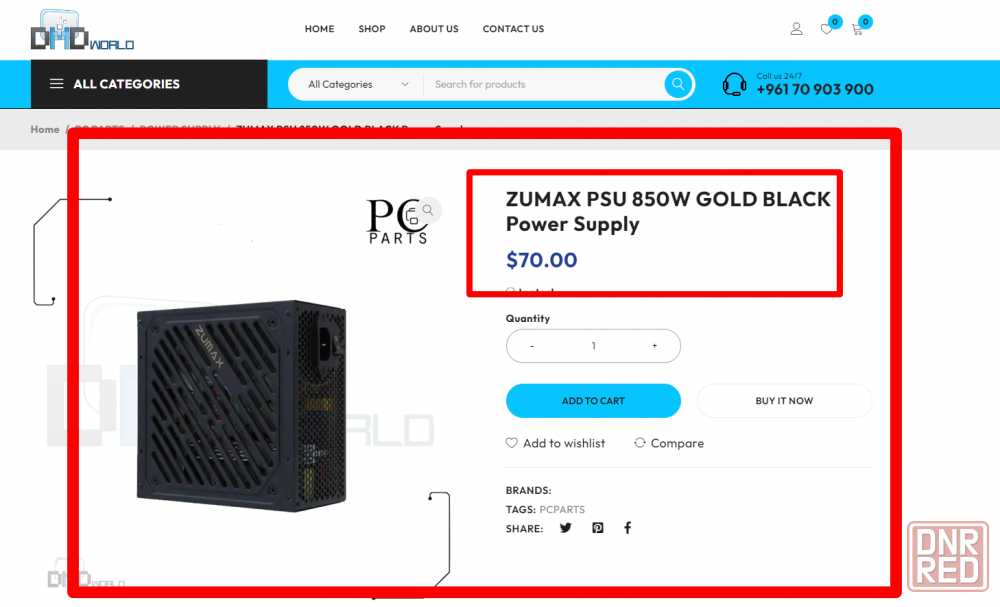This screenshot has height=607, width=1000.
Task: Increase quantity with the plus button
Action: (654, 346)
